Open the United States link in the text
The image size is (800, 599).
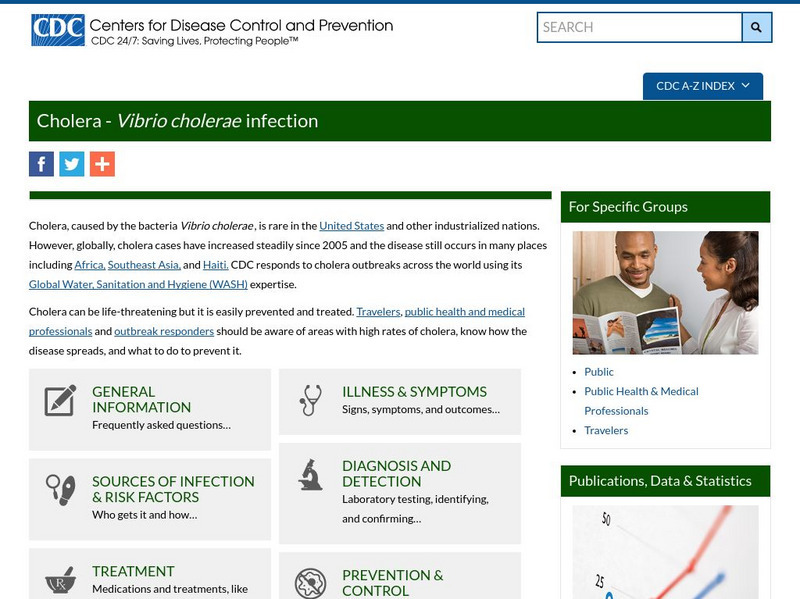tap(352, 224)
